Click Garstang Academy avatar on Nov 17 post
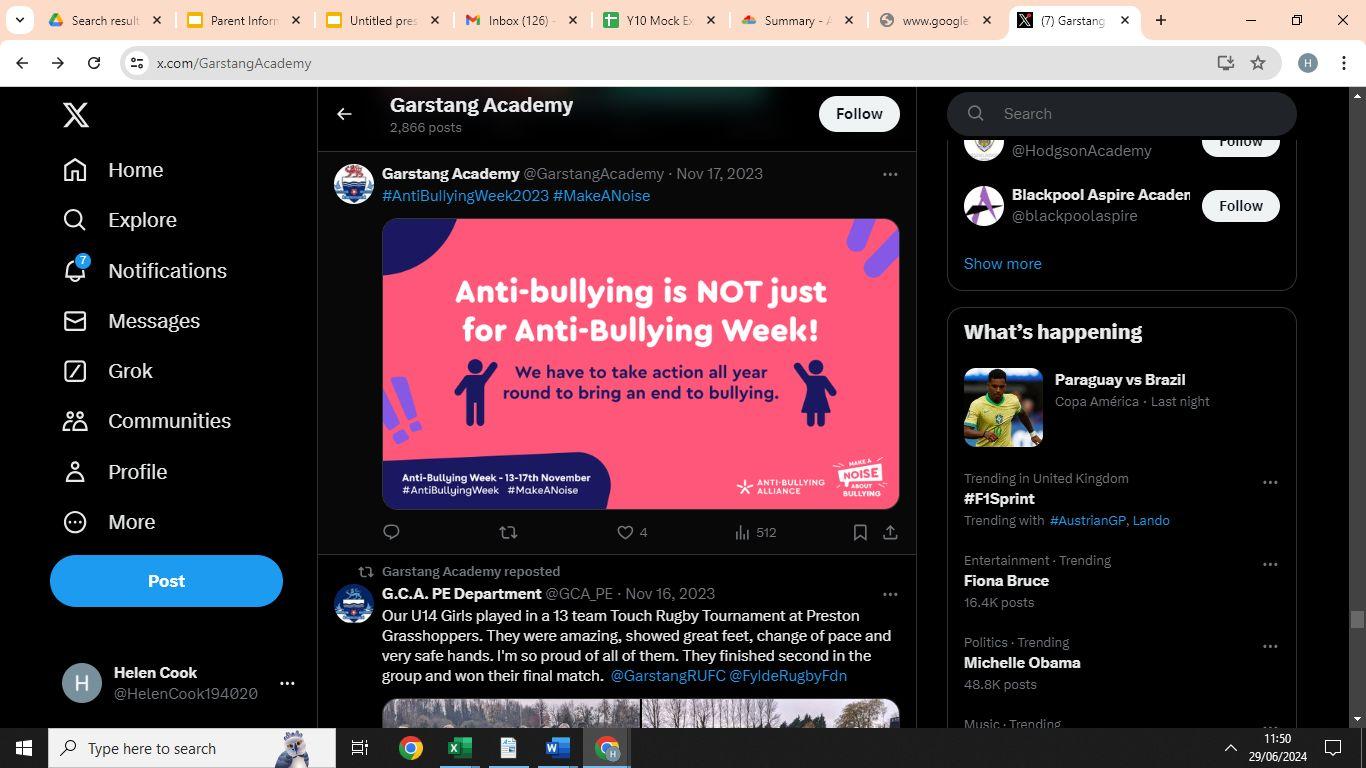The image size is (1366, 768). click(x=353, y=184)
